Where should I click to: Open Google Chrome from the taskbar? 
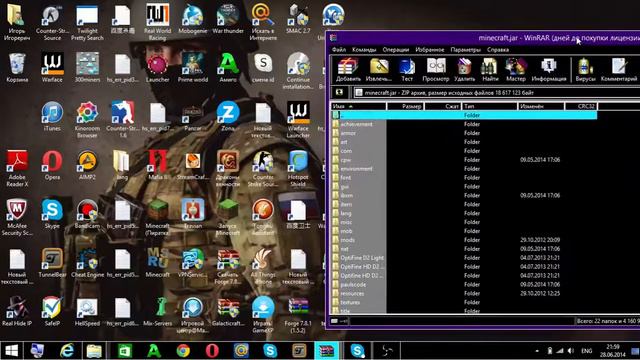[183, 351]
